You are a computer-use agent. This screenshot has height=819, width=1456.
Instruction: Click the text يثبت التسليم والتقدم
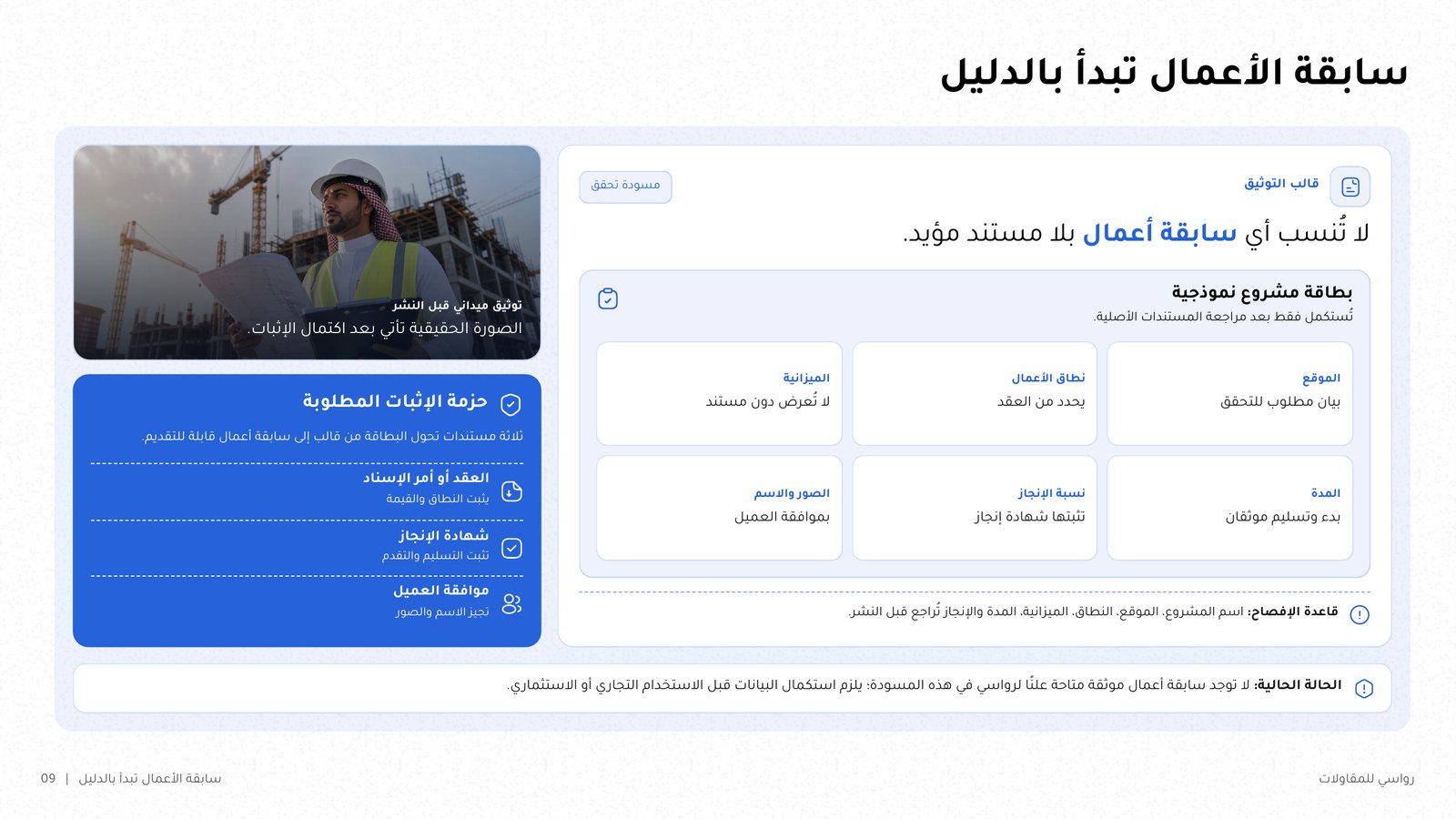point(436,555)
